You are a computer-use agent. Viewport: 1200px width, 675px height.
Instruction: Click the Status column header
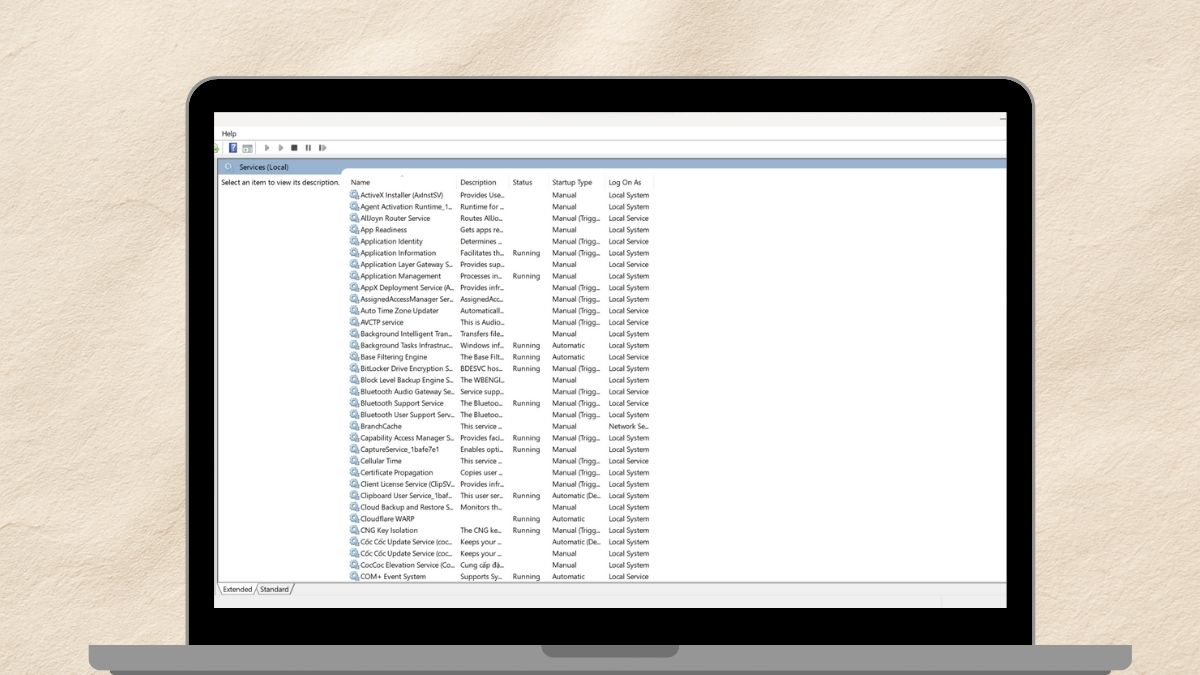[522, 183]
